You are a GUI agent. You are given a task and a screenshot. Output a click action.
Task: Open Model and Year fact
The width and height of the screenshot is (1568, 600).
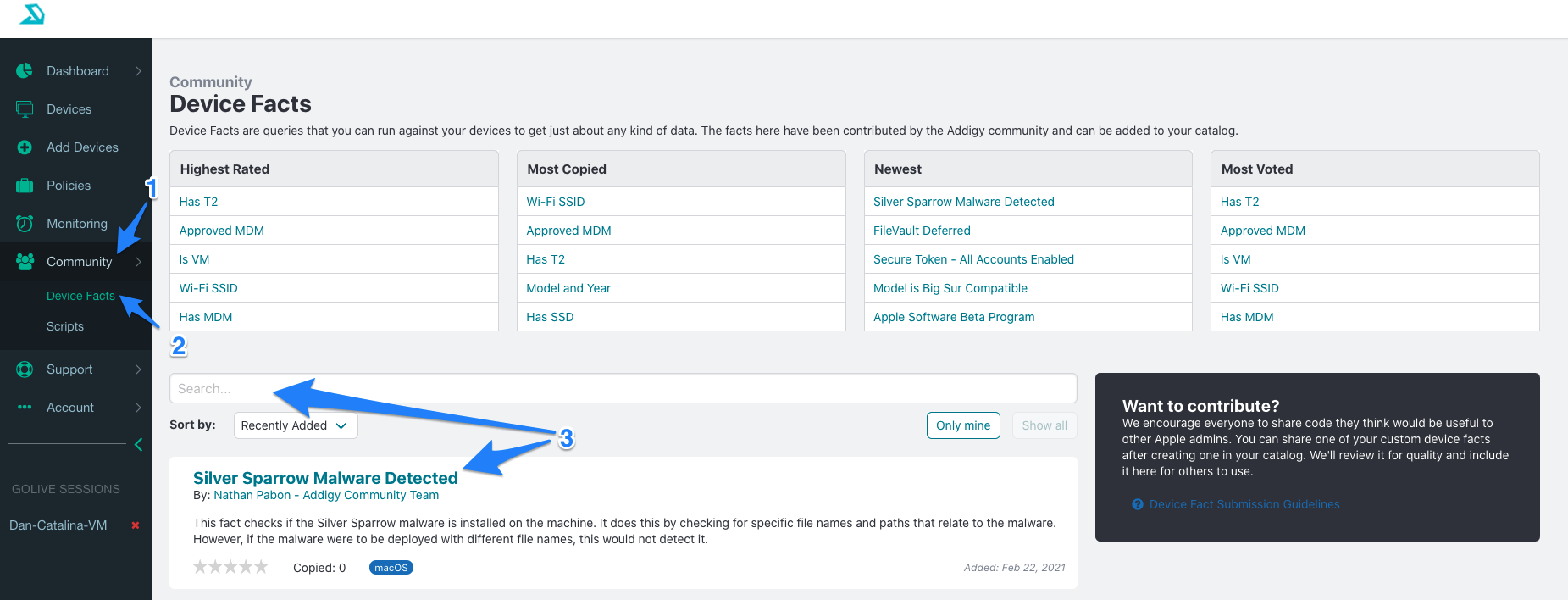coord(568,288)
